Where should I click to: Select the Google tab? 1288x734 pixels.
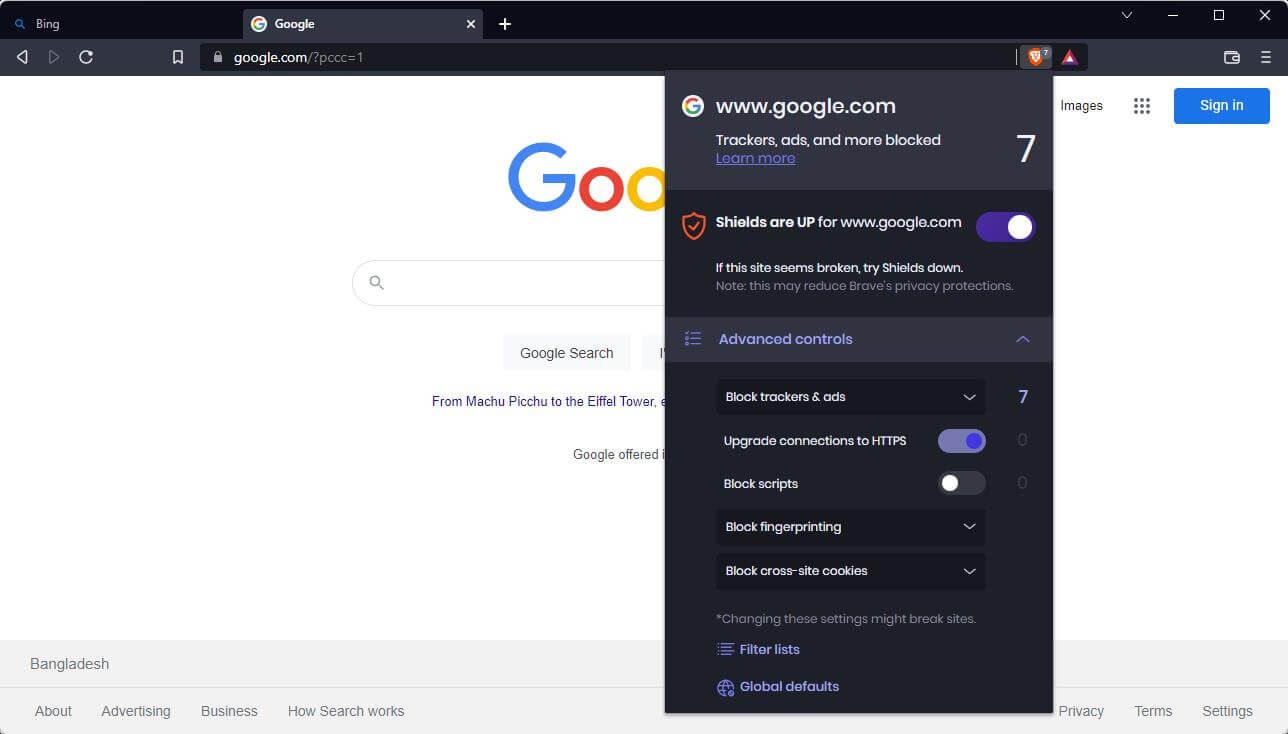[x=362, y=24]
